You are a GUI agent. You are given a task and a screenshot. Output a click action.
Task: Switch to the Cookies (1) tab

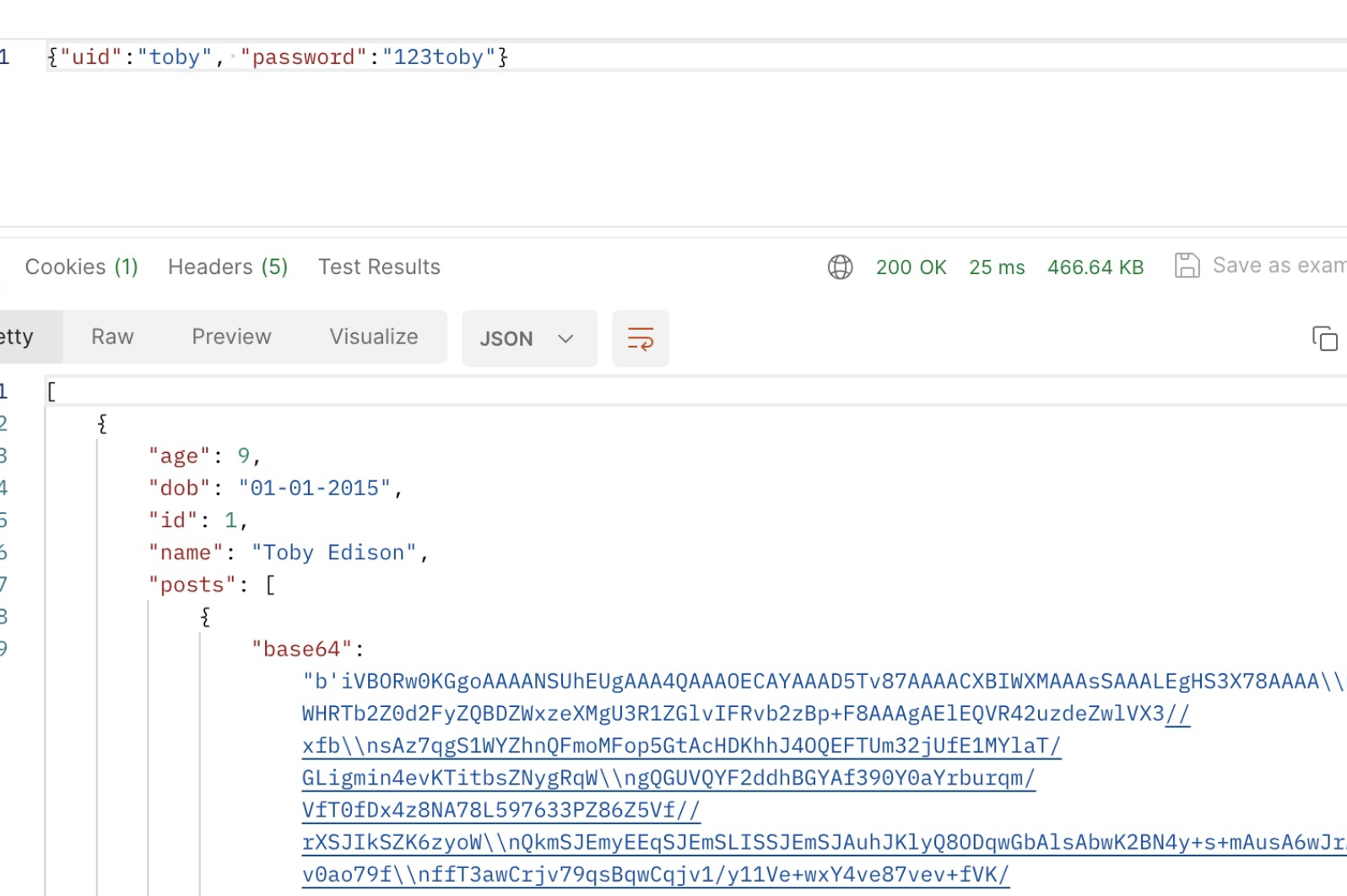tap(82, 267)
